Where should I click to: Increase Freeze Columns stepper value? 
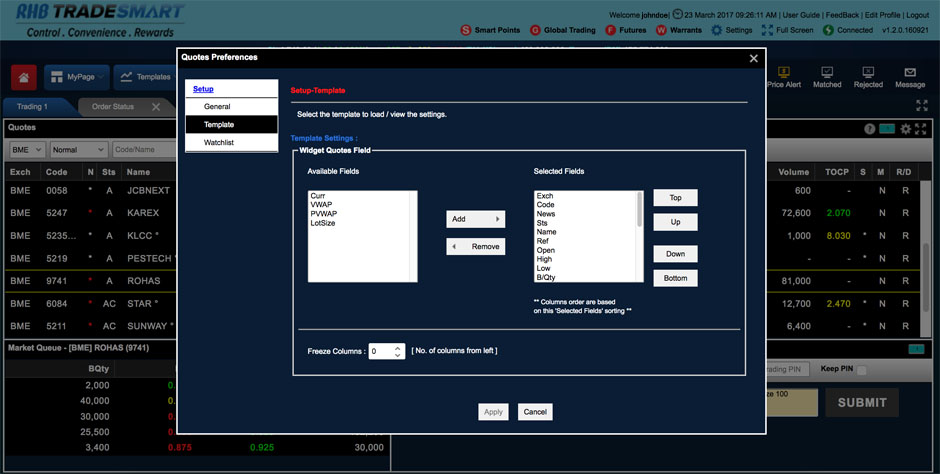398,347
